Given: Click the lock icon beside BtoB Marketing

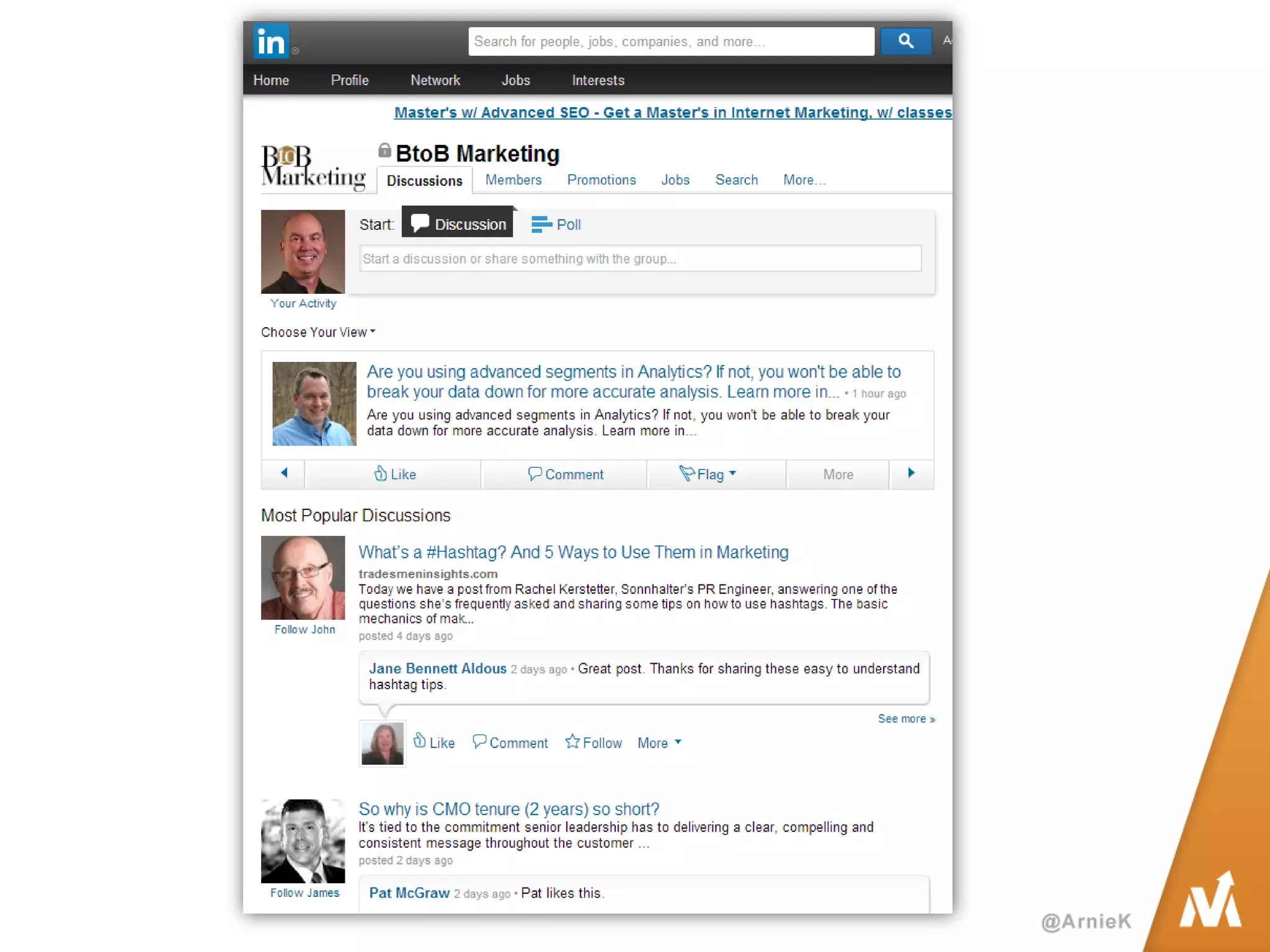Looking at the screenshot, I should [x=384, y=150].
